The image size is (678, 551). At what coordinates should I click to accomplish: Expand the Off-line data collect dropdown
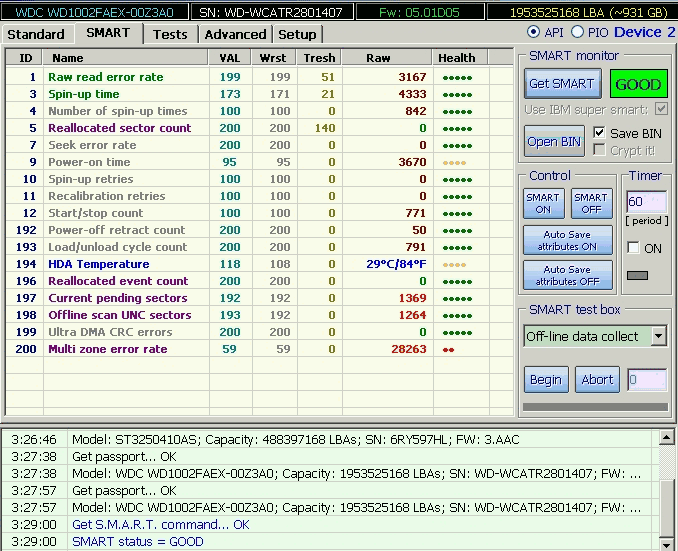(658, 336)
